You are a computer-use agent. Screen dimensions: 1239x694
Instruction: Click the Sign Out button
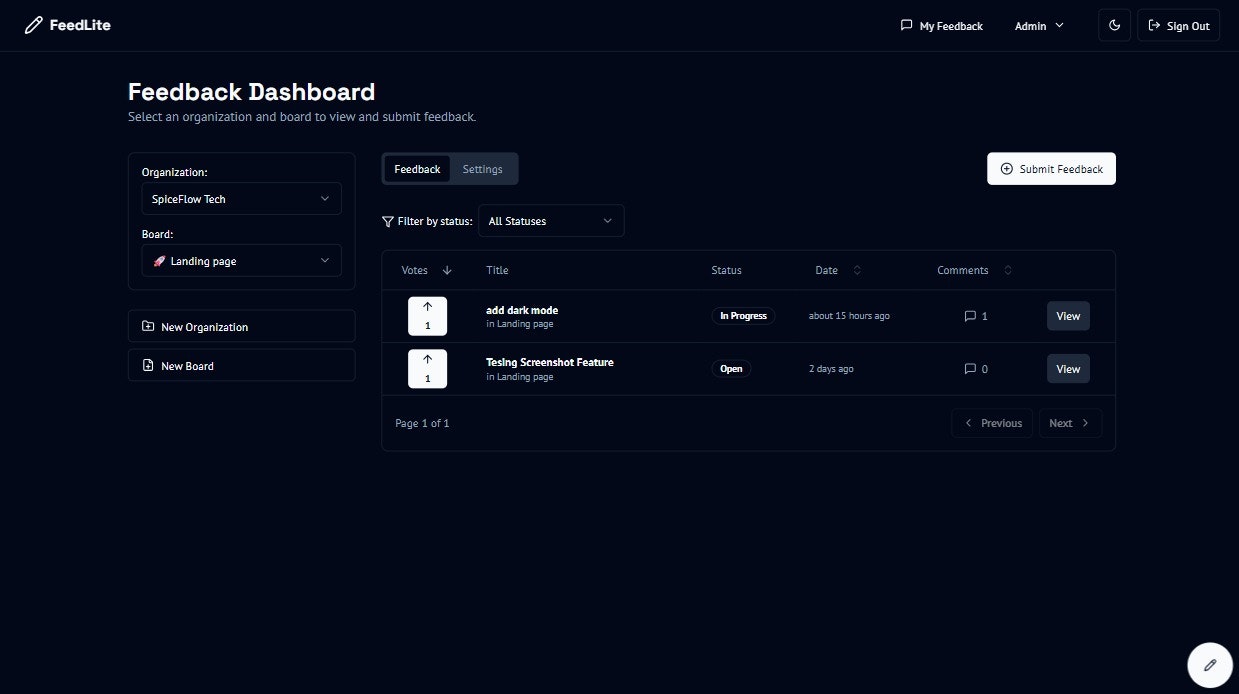[x=1178, y=25]
